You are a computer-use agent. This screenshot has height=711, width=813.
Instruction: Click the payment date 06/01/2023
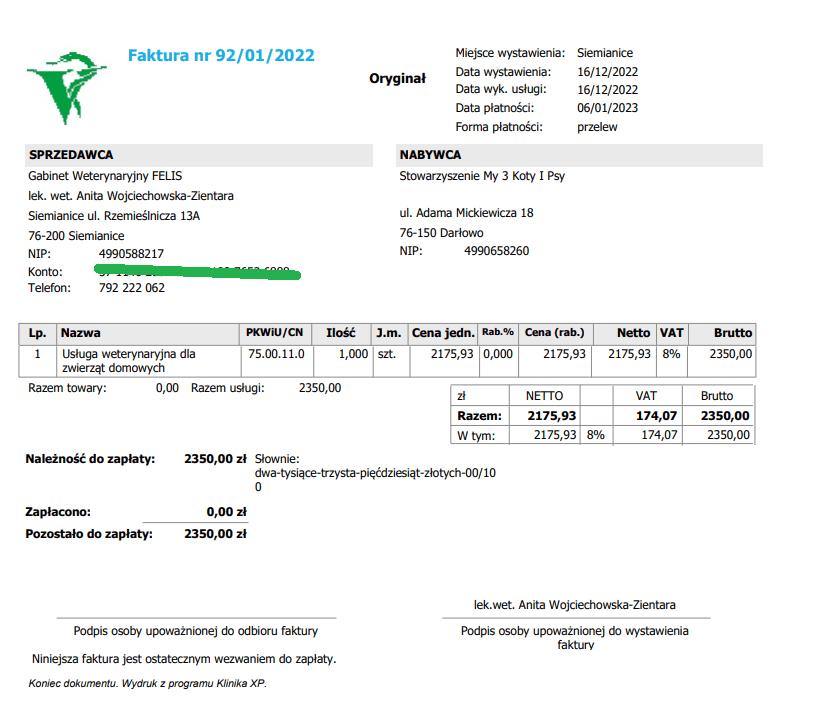pyautogui.click(x=607, y=108)
